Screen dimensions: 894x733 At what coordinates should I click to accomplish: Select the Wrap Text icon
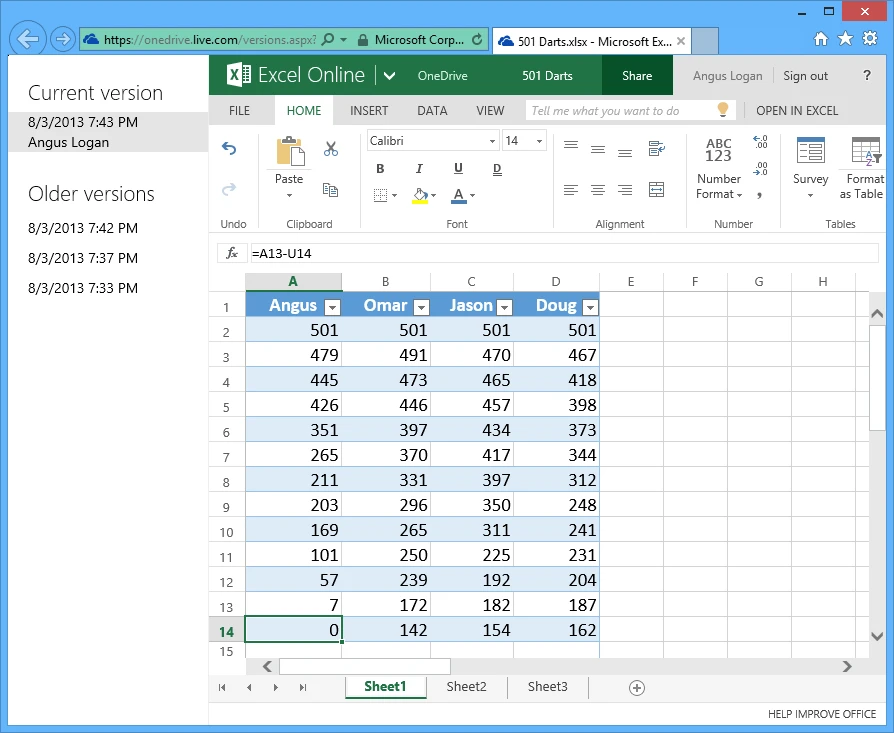coord(656,147)
